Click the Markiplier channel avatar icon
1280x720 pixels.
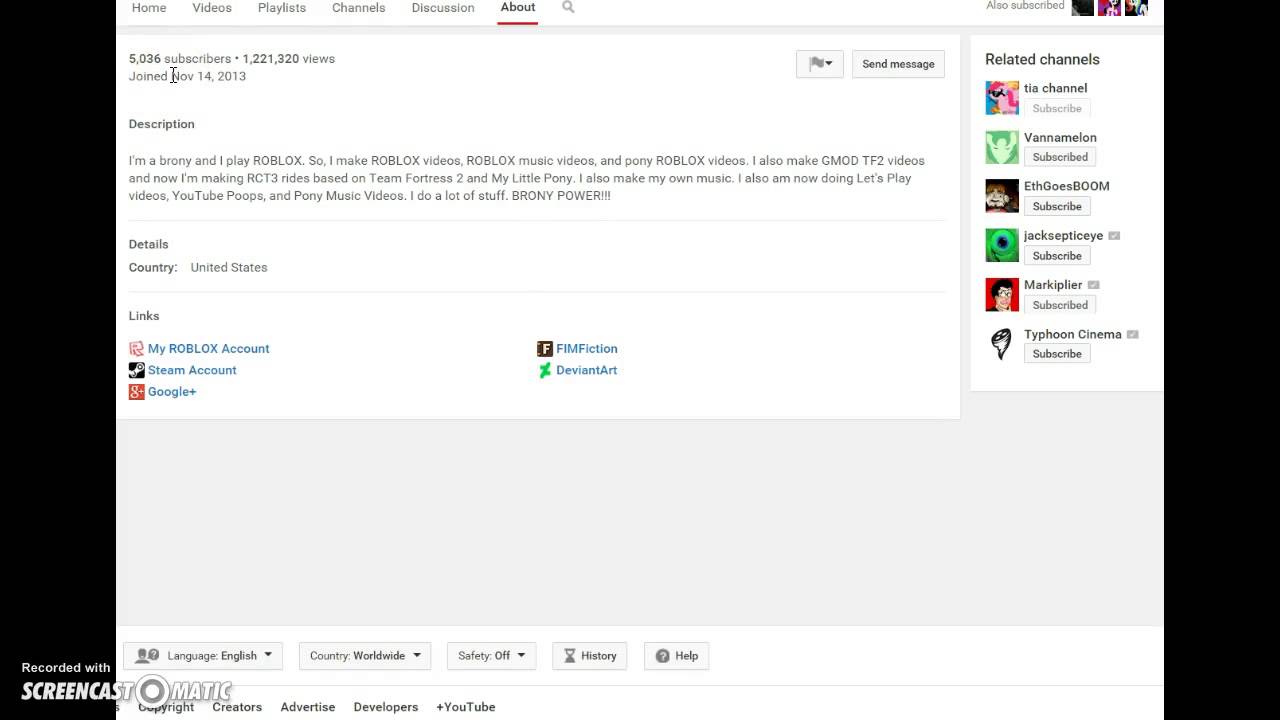click(x=1002, y=295)
